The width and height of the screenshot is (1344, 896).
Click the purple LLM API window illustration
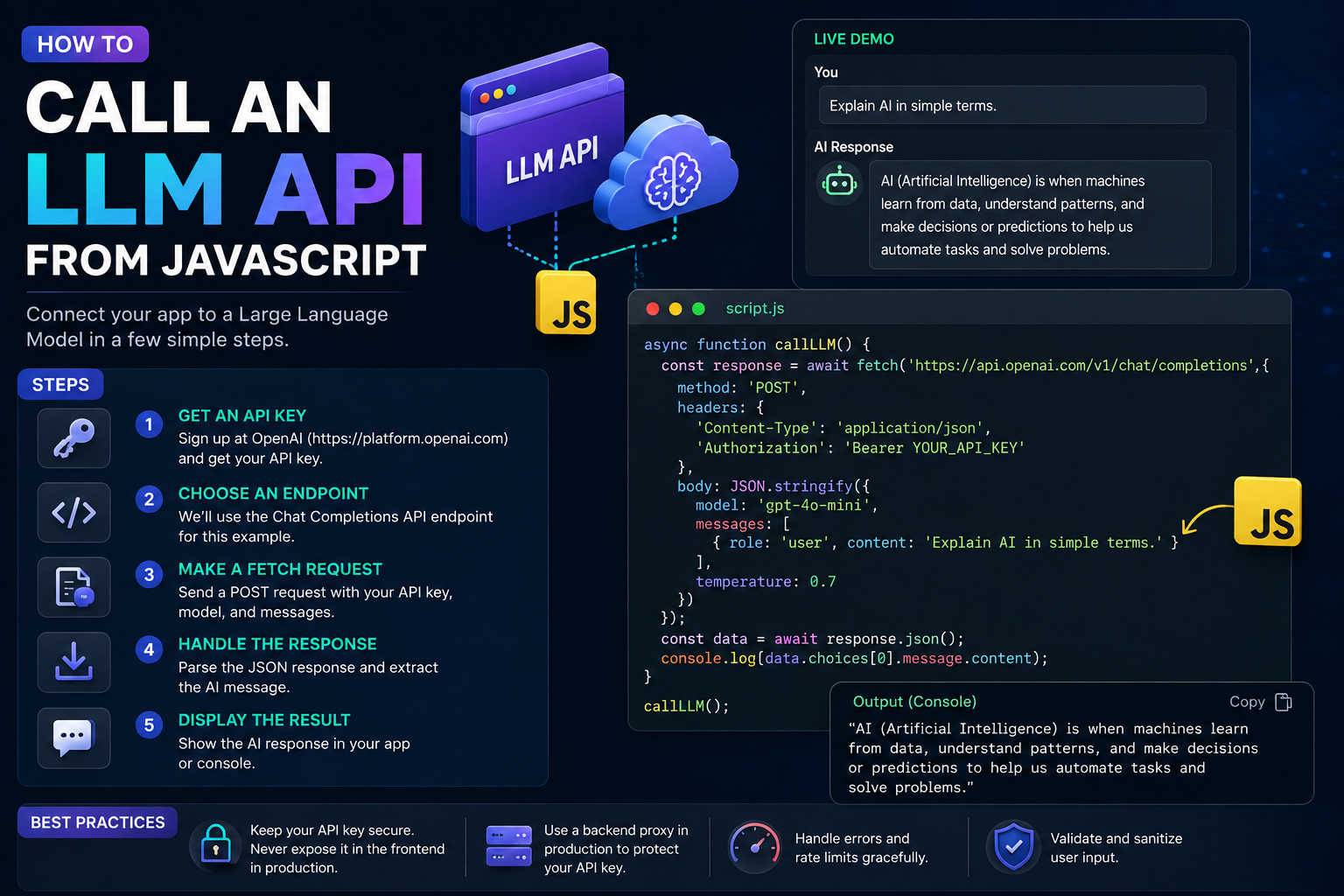click(544, 137)
